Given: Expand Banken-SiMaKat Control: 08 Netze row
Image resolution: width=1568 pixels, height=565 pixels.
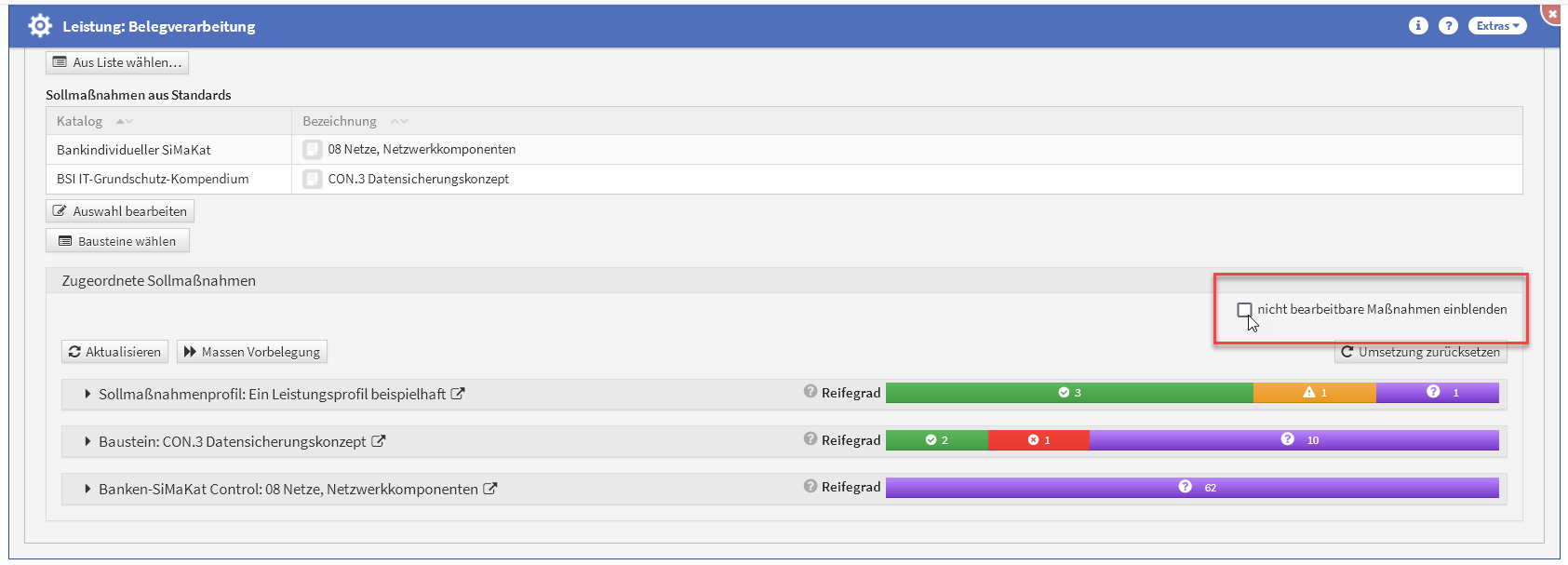Looking at the screenshot, I should (x=87, y=490).
